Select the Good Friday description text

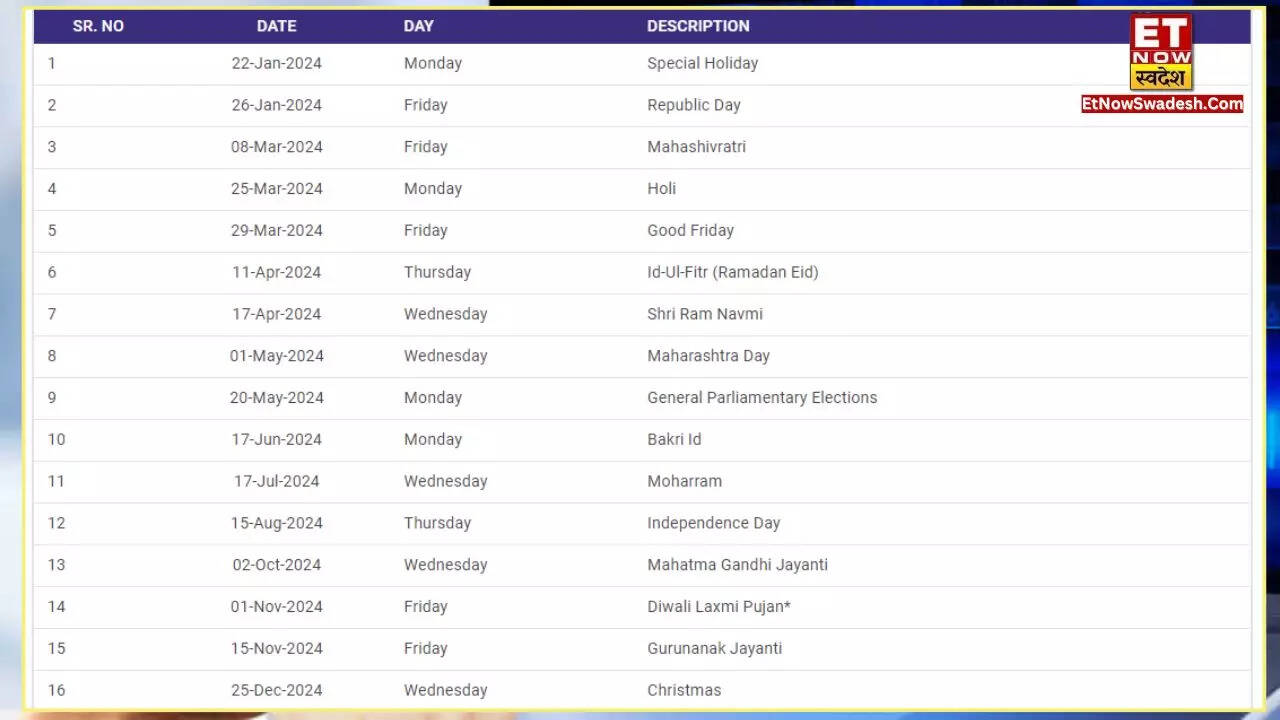(x=691, y=230)
